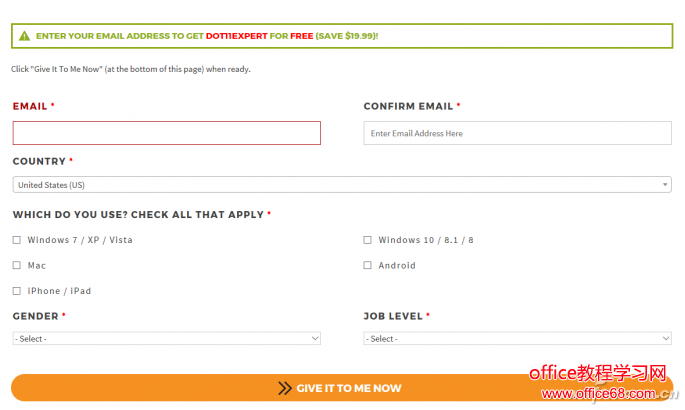
Task: Open the Country dropdown list
Action: coord(340,185)
